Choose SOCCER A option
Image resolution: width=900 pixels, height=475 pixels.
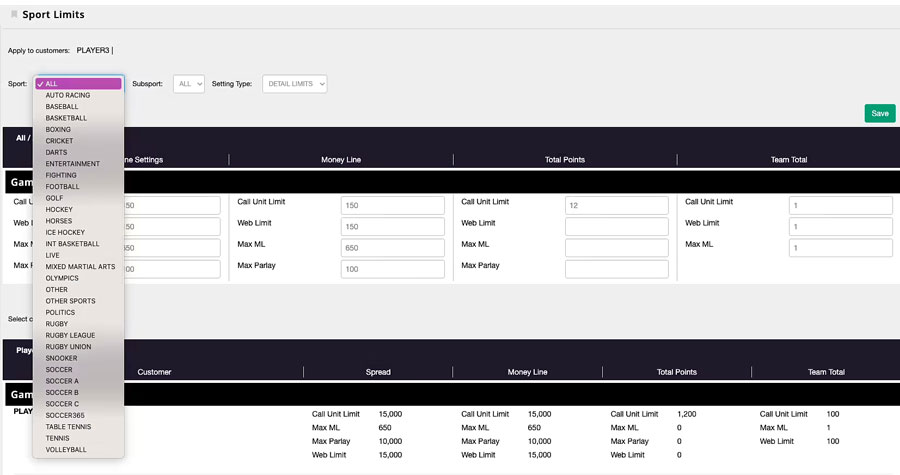[62, 381]
